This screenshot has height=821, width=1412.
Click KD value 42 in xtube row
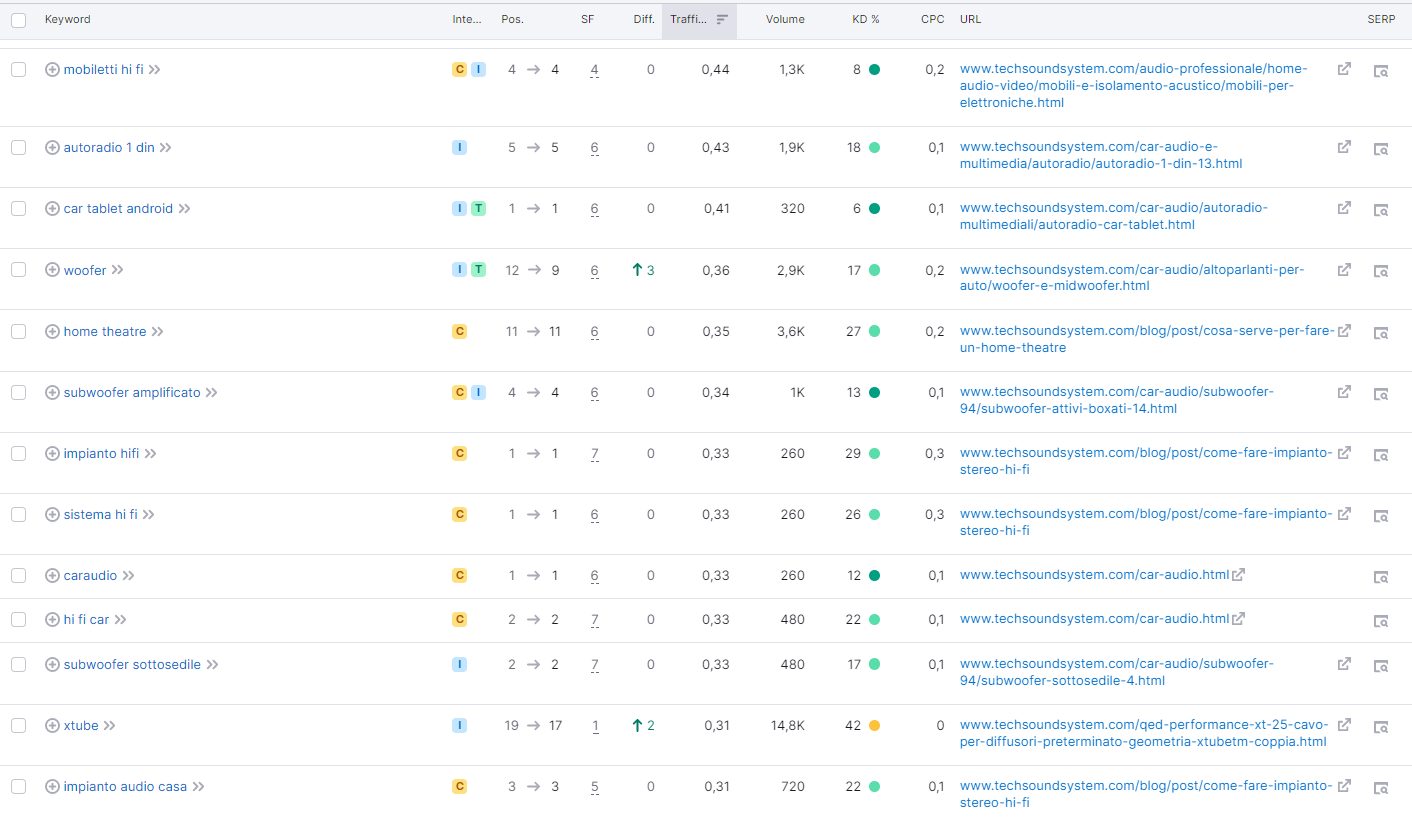pos(853,725)
